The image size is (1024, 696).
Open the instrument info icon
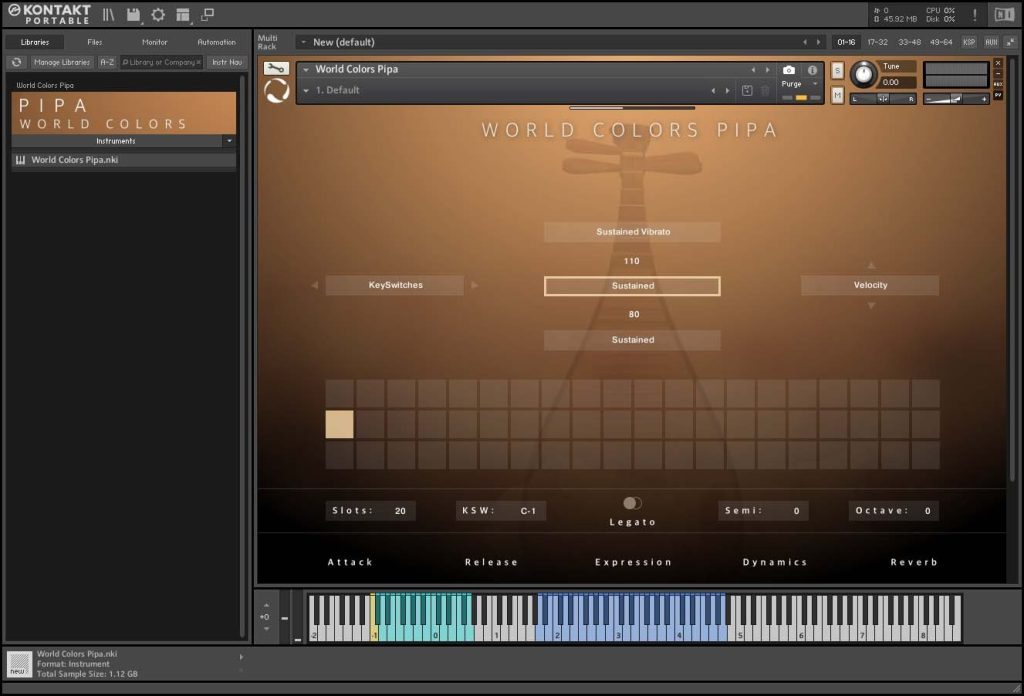812,70
